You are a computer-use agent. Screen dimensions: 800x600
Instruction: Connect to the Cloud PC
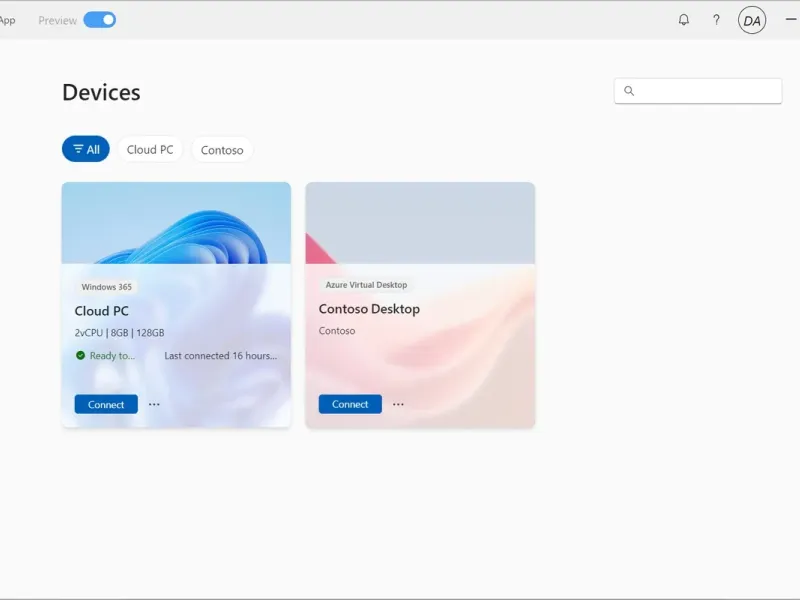[x=106, y=404]
